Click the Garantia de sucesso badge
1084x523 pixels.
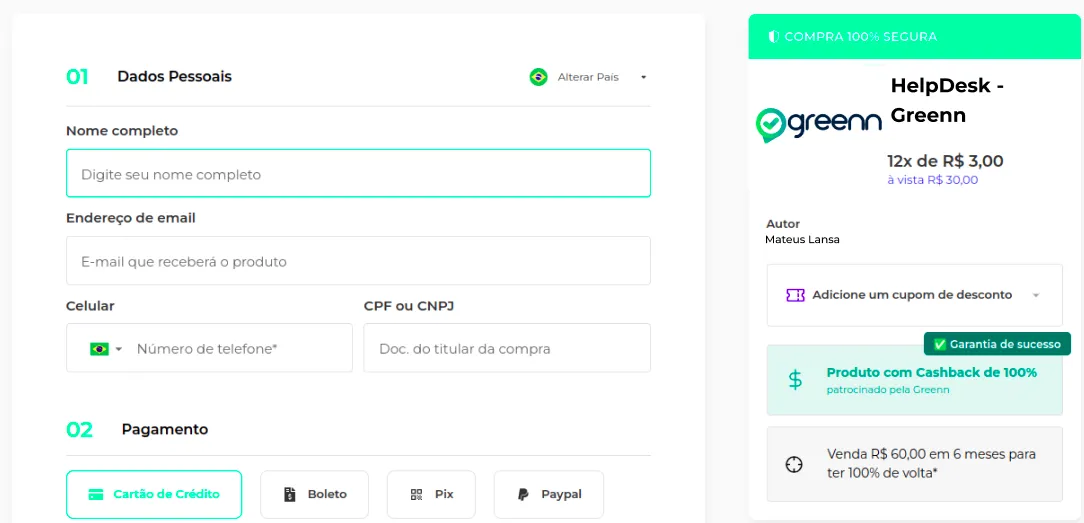pos(997,343)
